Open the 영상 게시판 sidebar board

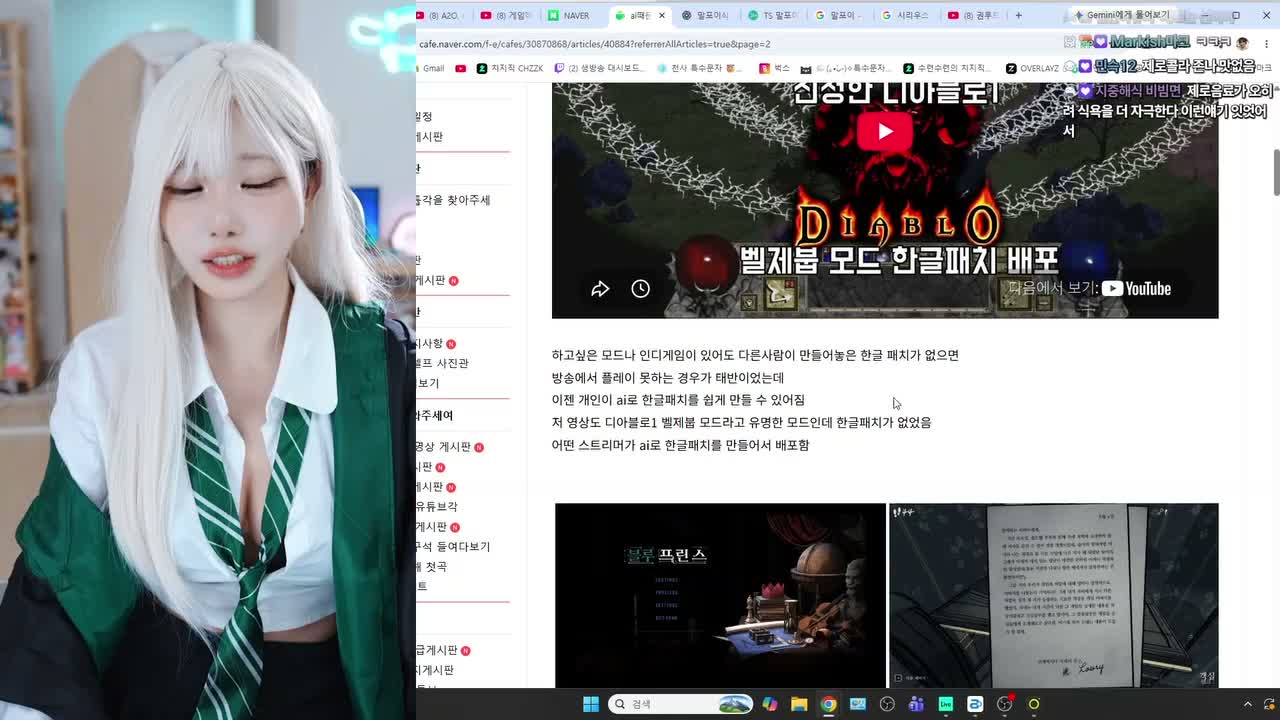tap(444, 447)
